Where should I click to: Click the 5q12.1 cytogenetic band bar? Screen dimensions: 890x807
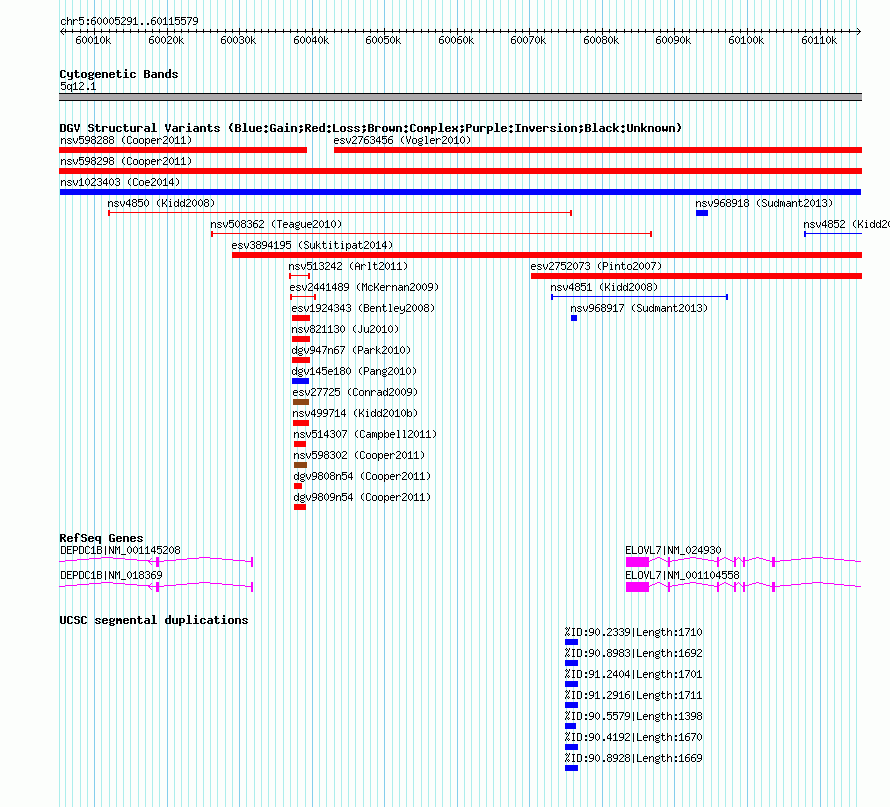[460, 97]
